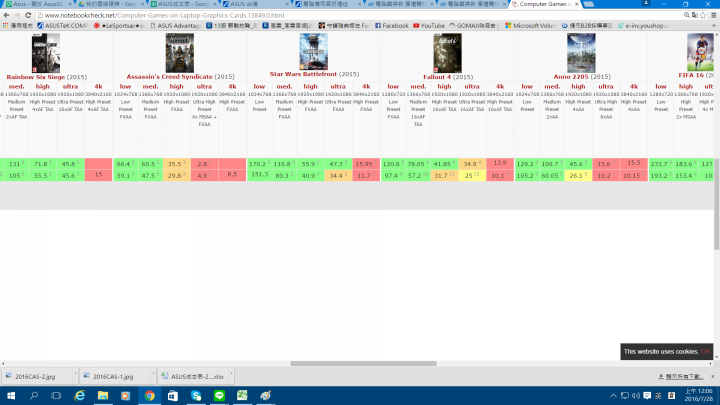720x405 pixels.
Task: Open Rainbow Six Siege game link
Action: click(35, 77)
